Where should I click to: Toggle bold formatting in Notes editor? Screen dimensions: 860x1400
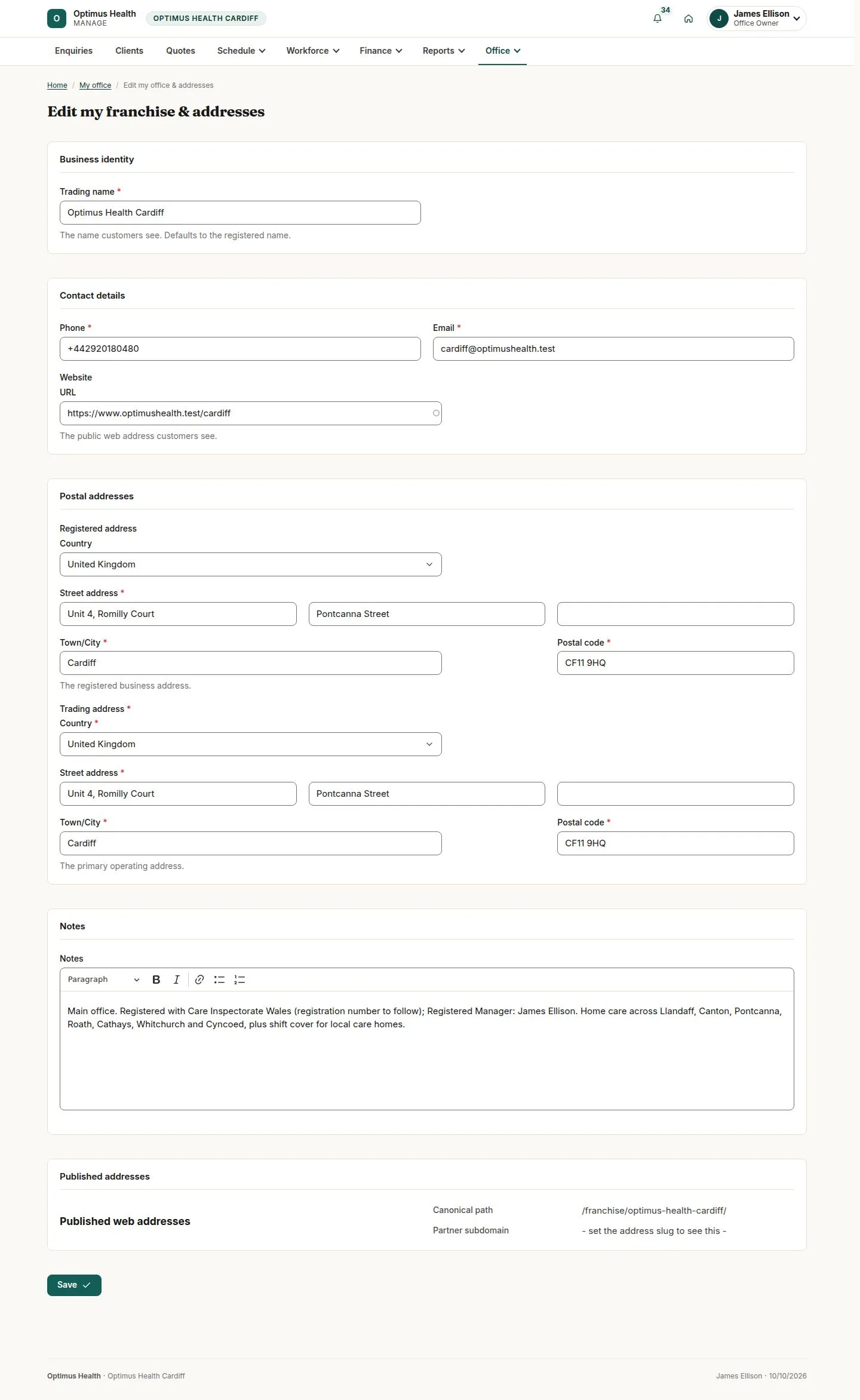[x=156, y=980]
